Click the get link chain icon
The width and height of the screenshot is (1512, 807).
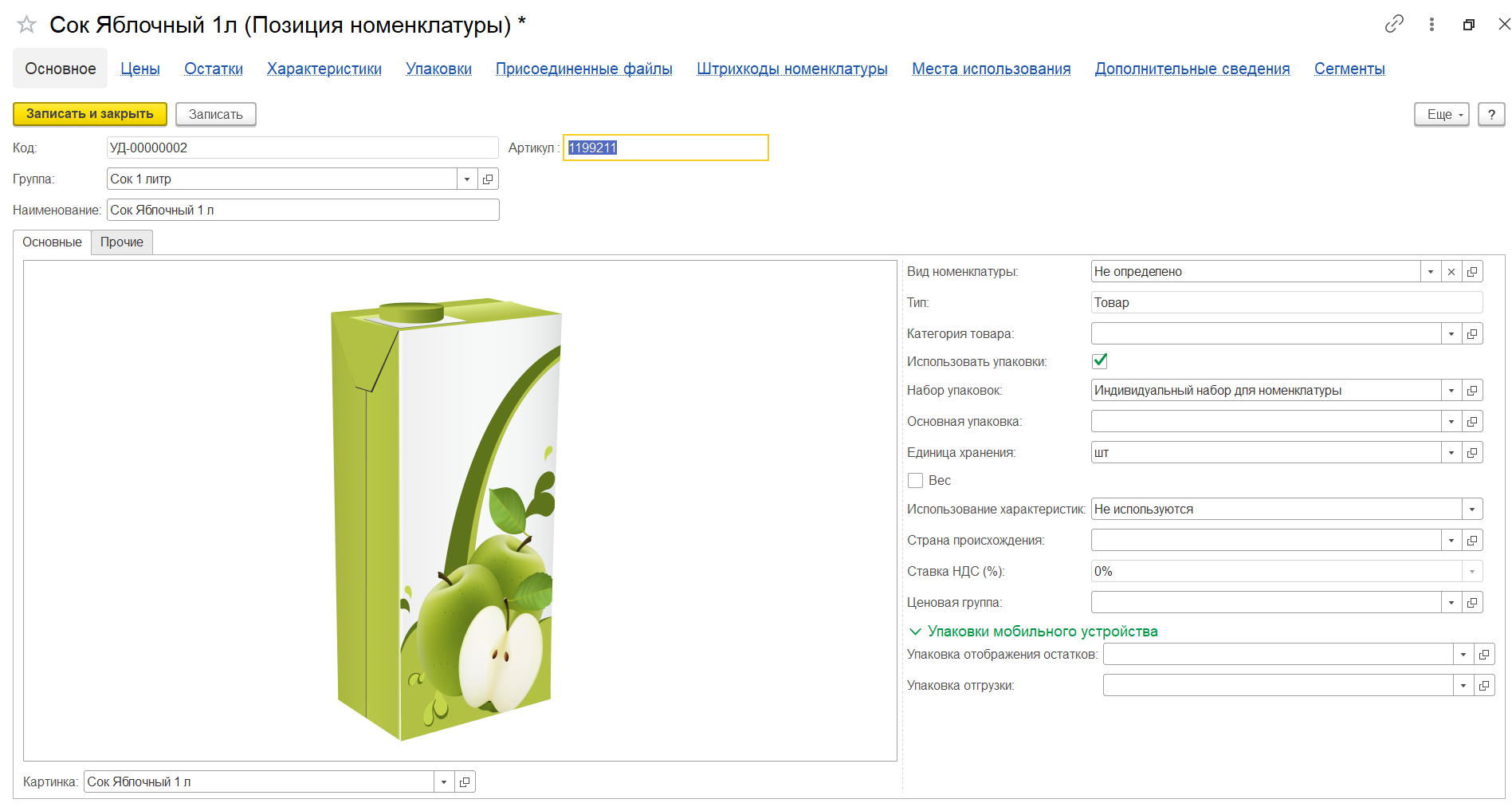click(x=1393, y=24)
